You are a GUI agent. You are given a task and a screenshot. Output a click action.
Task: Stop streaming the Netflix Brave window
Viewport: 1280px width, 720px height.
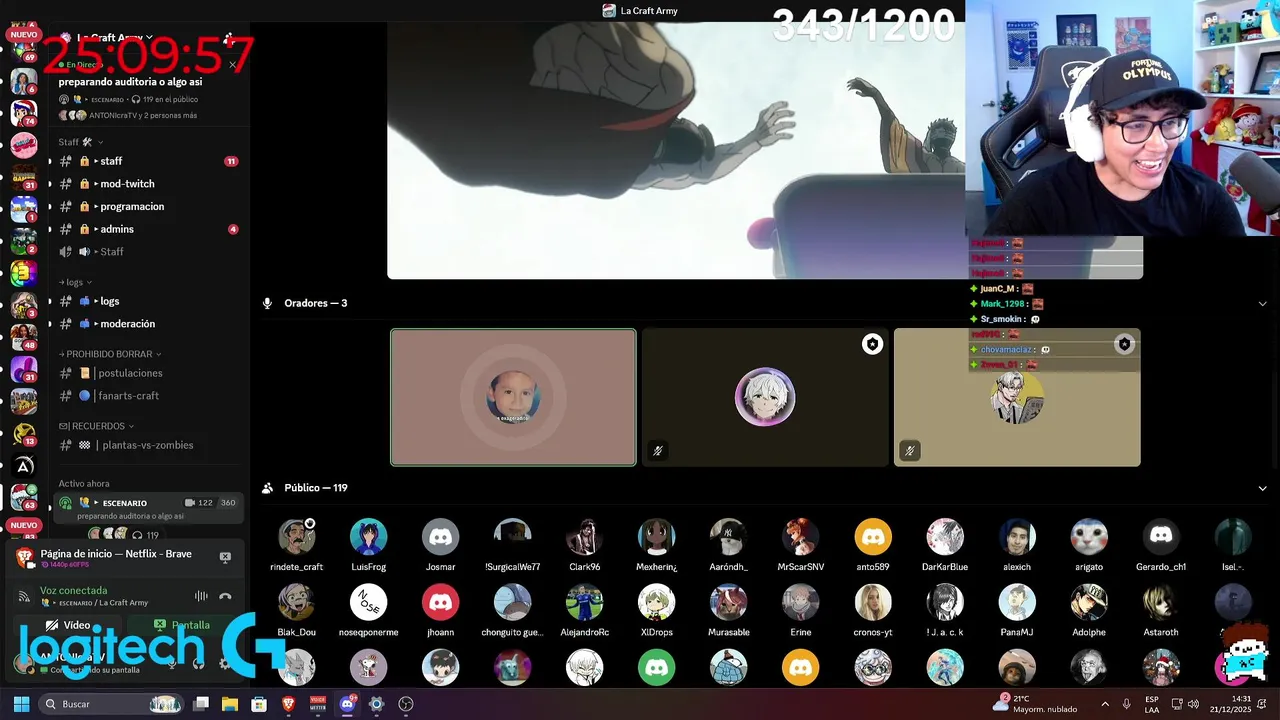[x=225, y=557]
